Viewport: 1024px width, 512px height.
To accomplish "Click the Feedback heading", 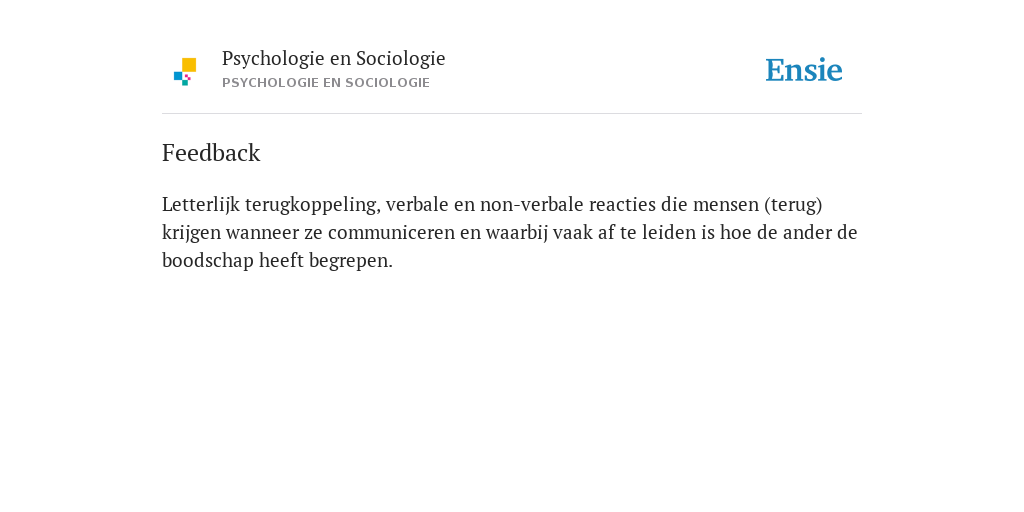I will 211,153.
